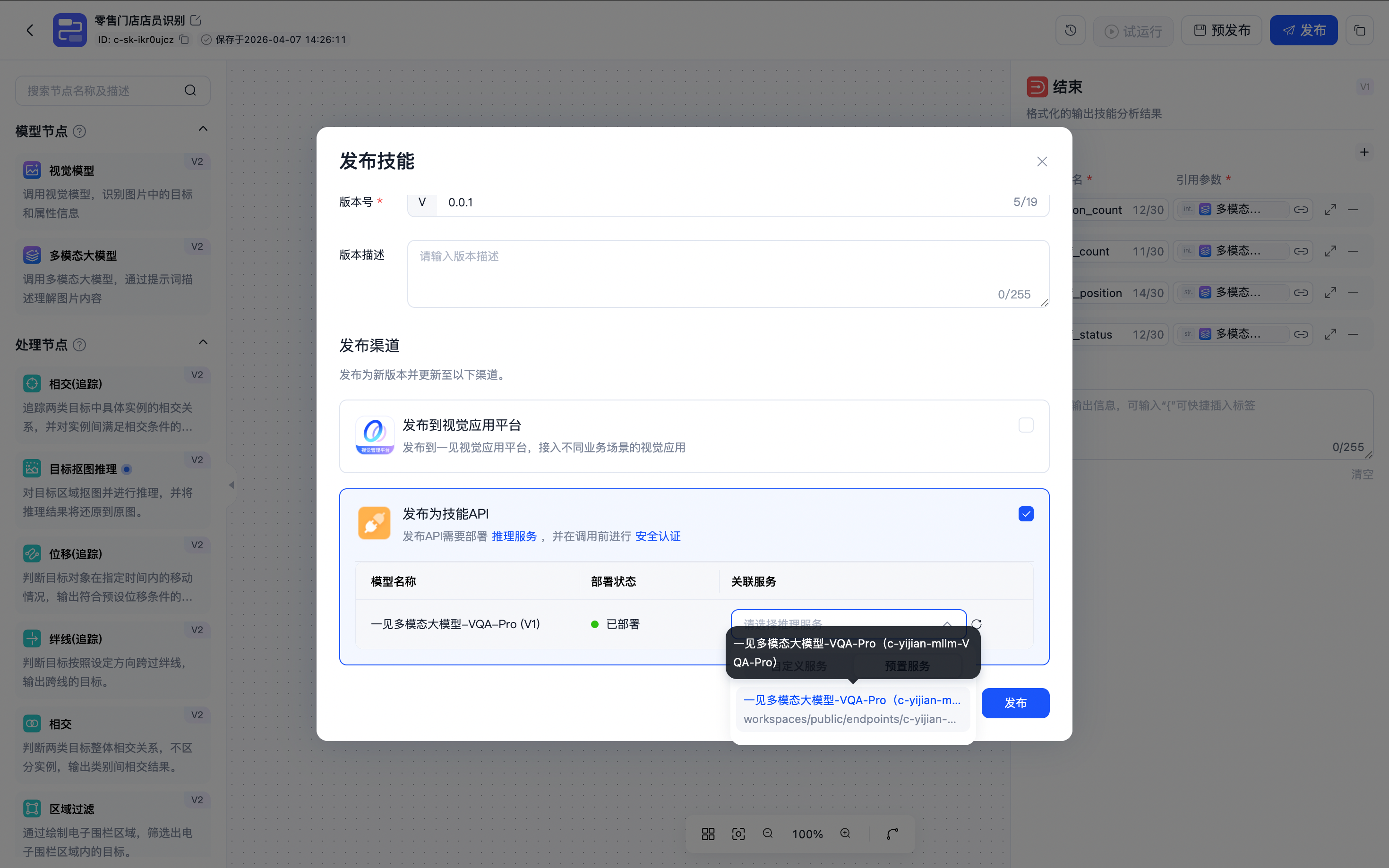Click 清空 in the right panel
Image resolution: width=1389 pixels, height=868 pixels.
1362,474
